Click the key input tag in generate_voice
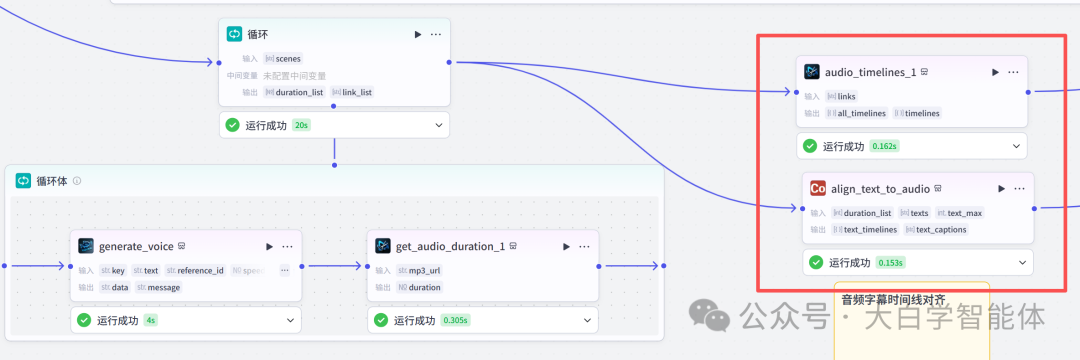This screenshot has height=360, width=1080. click(114, 271)
